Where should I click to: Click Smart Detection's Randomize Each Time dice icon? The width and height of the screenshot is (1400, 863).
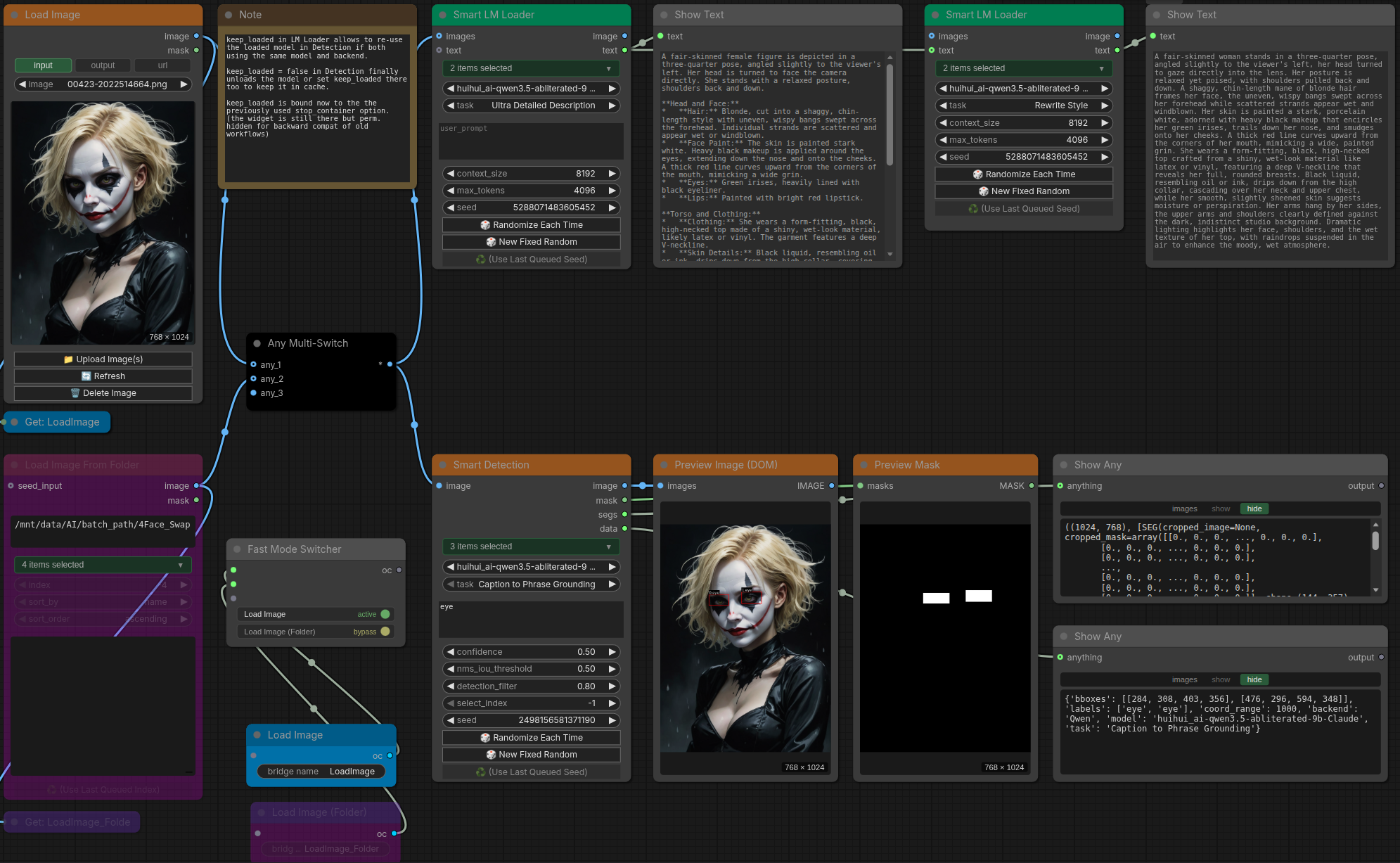click(x=485, y=738)
